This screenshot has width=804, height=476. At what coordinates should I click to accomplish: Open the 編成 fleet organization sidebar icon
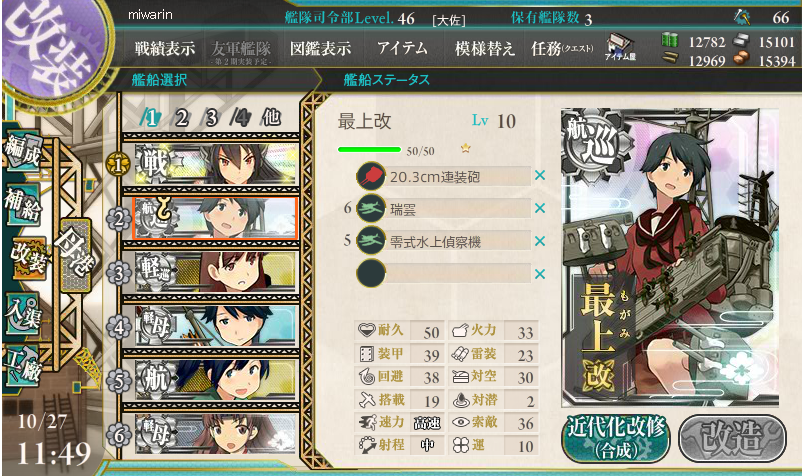24,151
